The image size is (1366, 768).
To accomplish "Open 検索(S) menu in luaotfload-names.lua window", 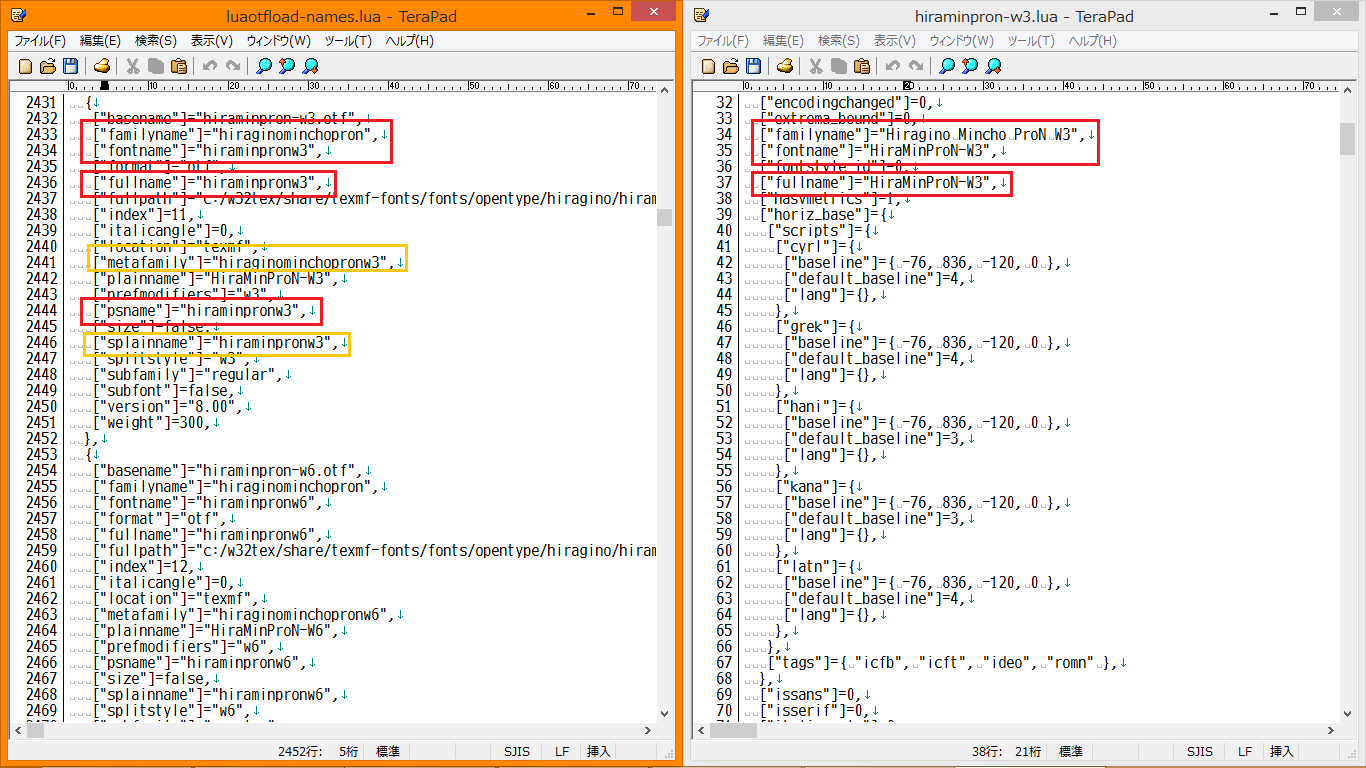I will 155,41.
